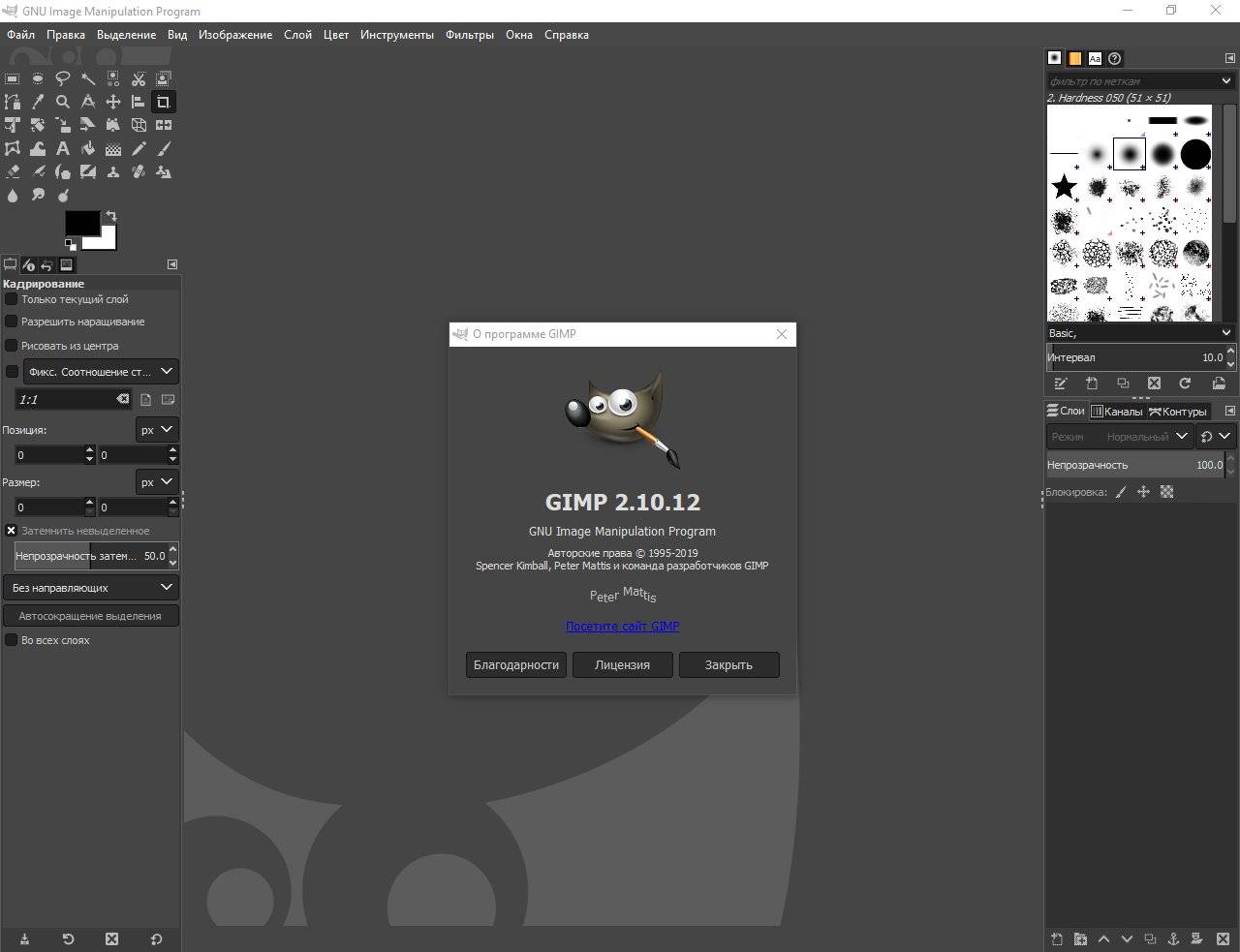Select the 3D Transform cube tool
This screenshot has height=952, width=1240.
tap(139, 125)
